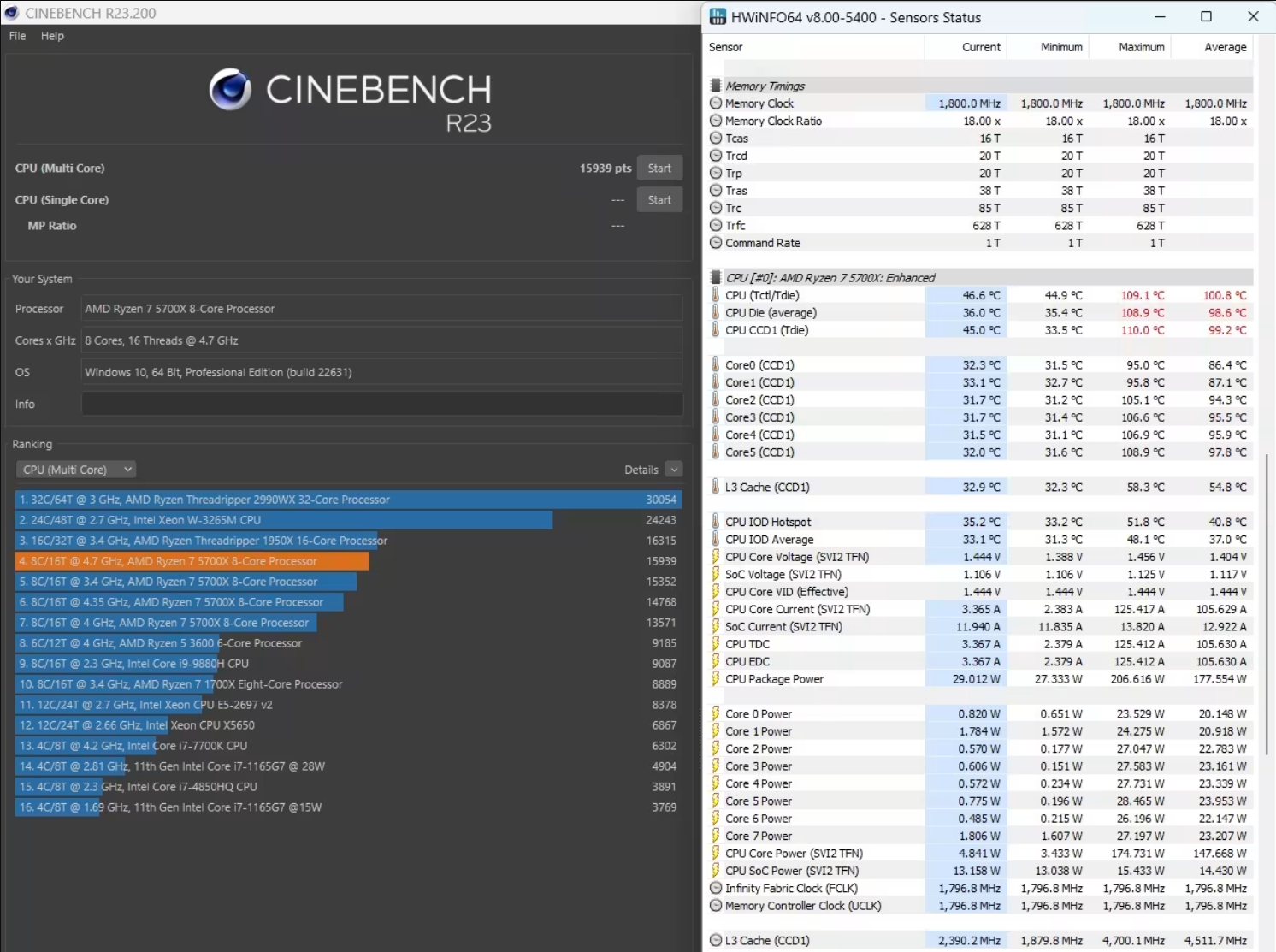Screen dimensions: 1276x952
Task: Start the CPU (Multi Core) benchmark
Action: point(659,168)
